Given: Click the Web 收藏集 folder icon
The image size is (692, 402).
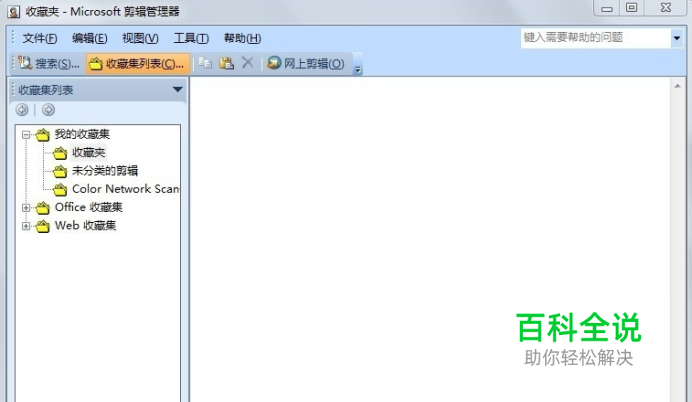Looking at the screenshot, I should (x=43, y=226).
